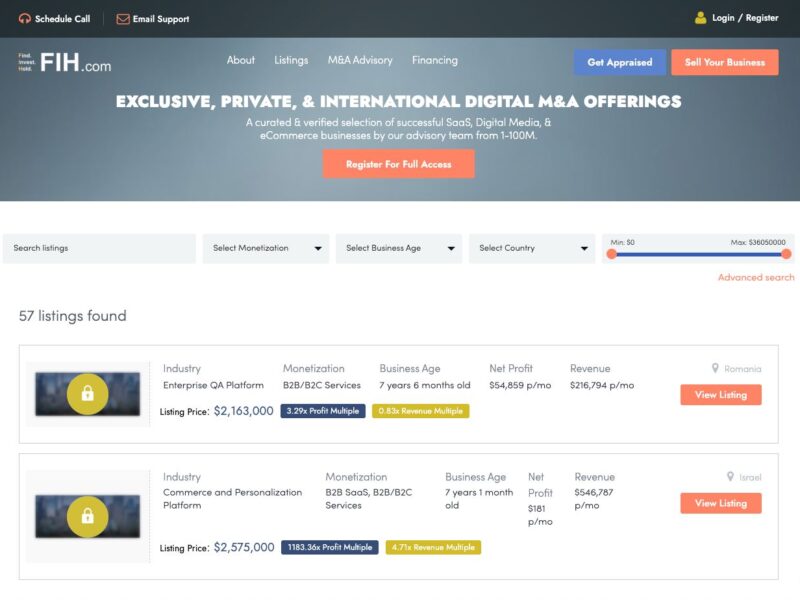Open the About menu item
The height and width of the screenshot is (600, 800).
(241, 60)
